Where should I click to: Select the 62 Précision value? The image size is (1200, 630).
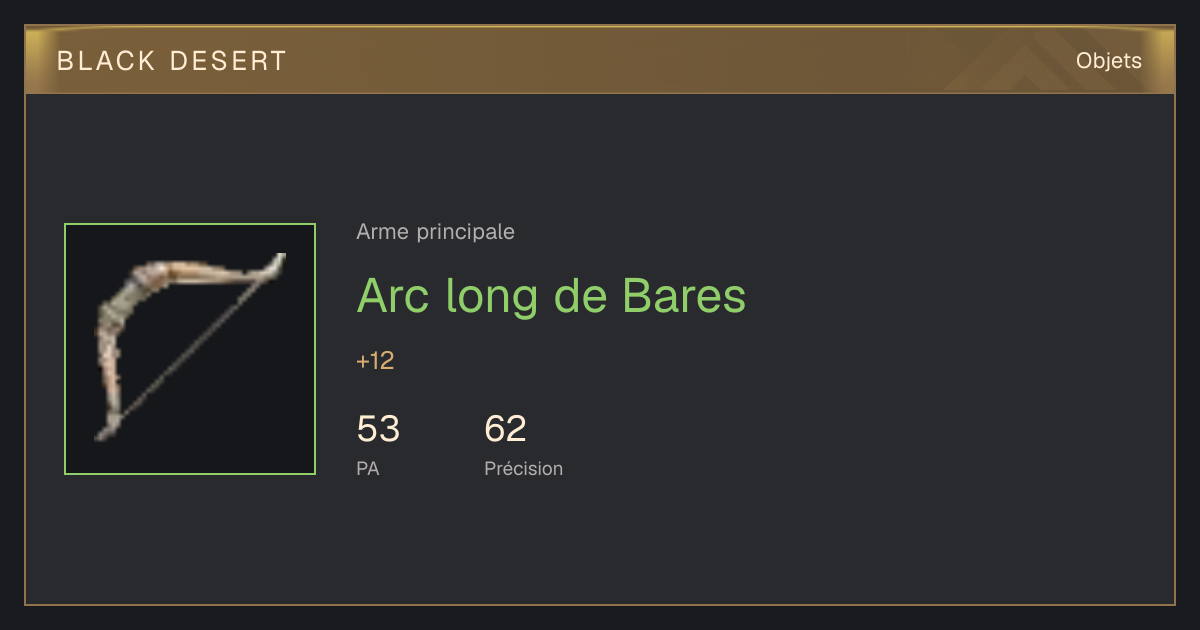[505, 429]
